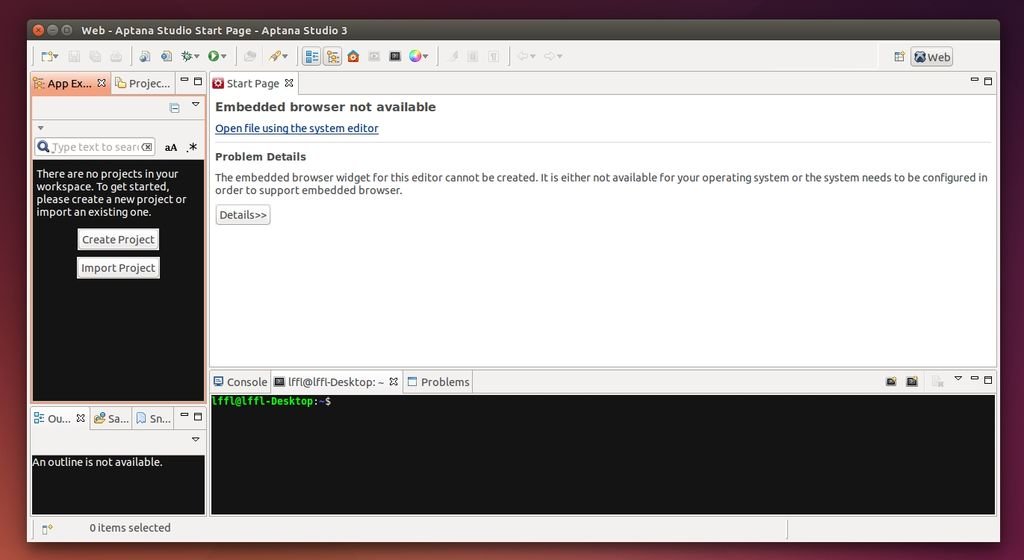Click the Create Project button
Viewport: 1024px width, 560px height.
coord(118,240)
